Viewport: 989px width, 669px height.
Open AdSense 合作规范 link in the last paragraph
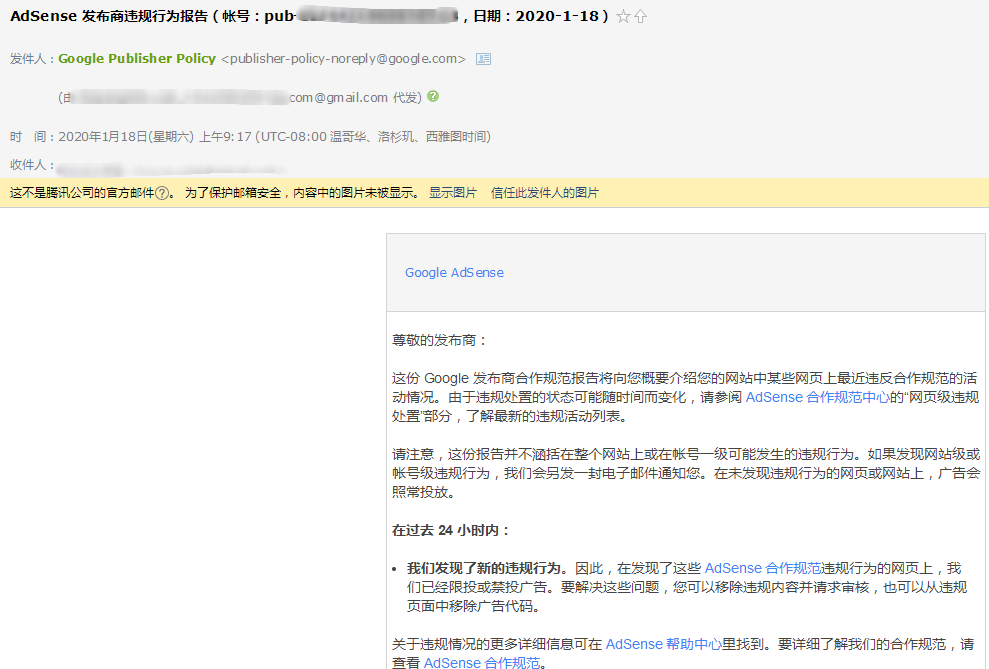click(x=482, y=662)
